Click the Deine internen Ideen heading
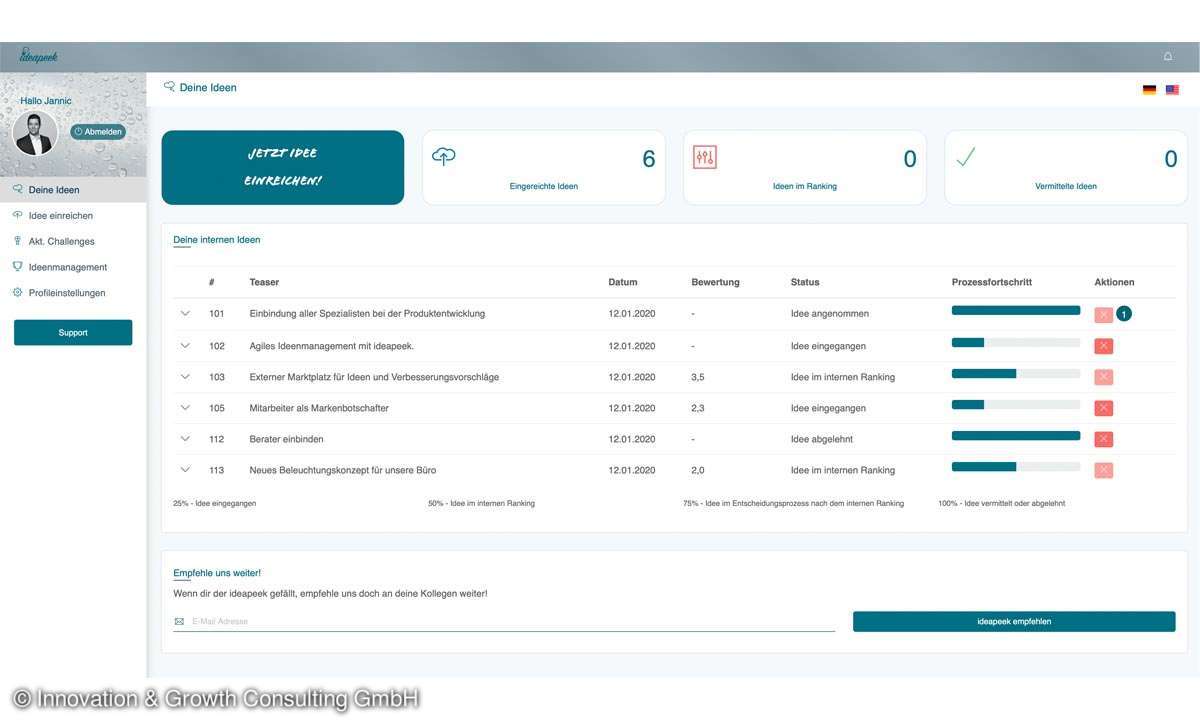This screenshot has width=1200, height=720. coord(217,240)
